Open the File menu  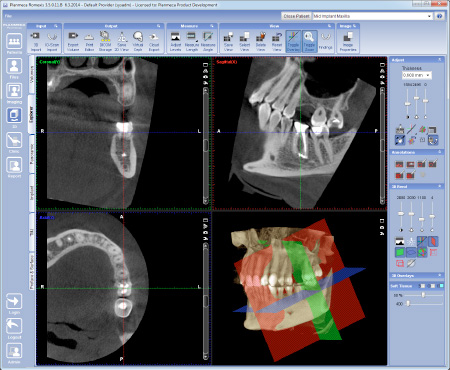tap(8, 16)
